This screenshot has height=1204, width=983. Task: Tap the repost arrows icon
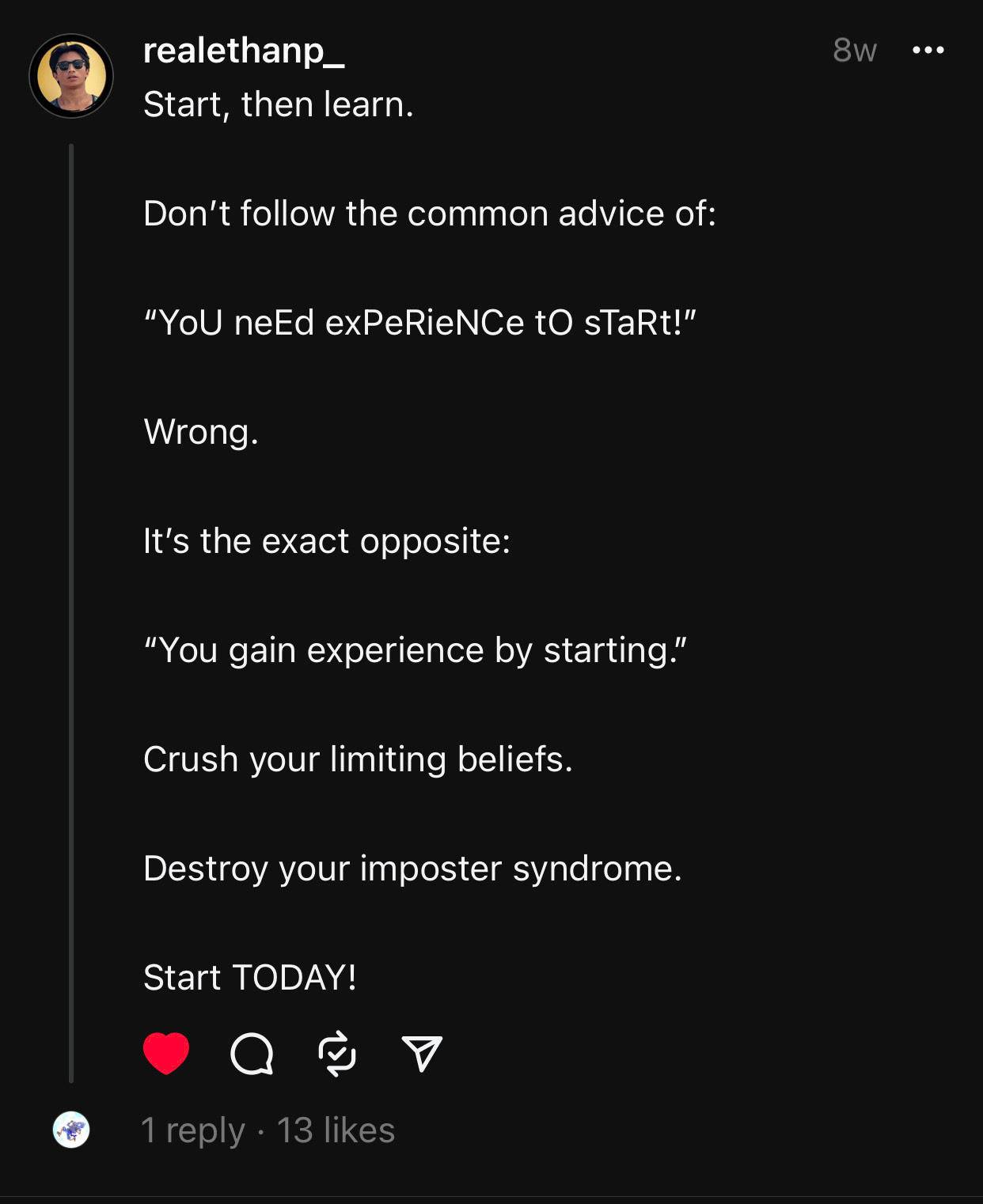pyautogui.click(x=337, y=1053)
